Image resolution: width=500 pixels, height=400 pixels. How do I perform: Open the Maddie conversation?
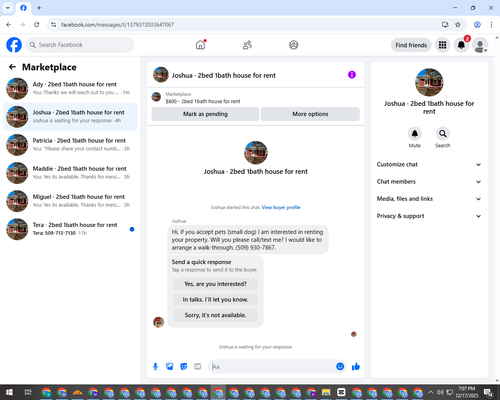(x=70, y=173)
